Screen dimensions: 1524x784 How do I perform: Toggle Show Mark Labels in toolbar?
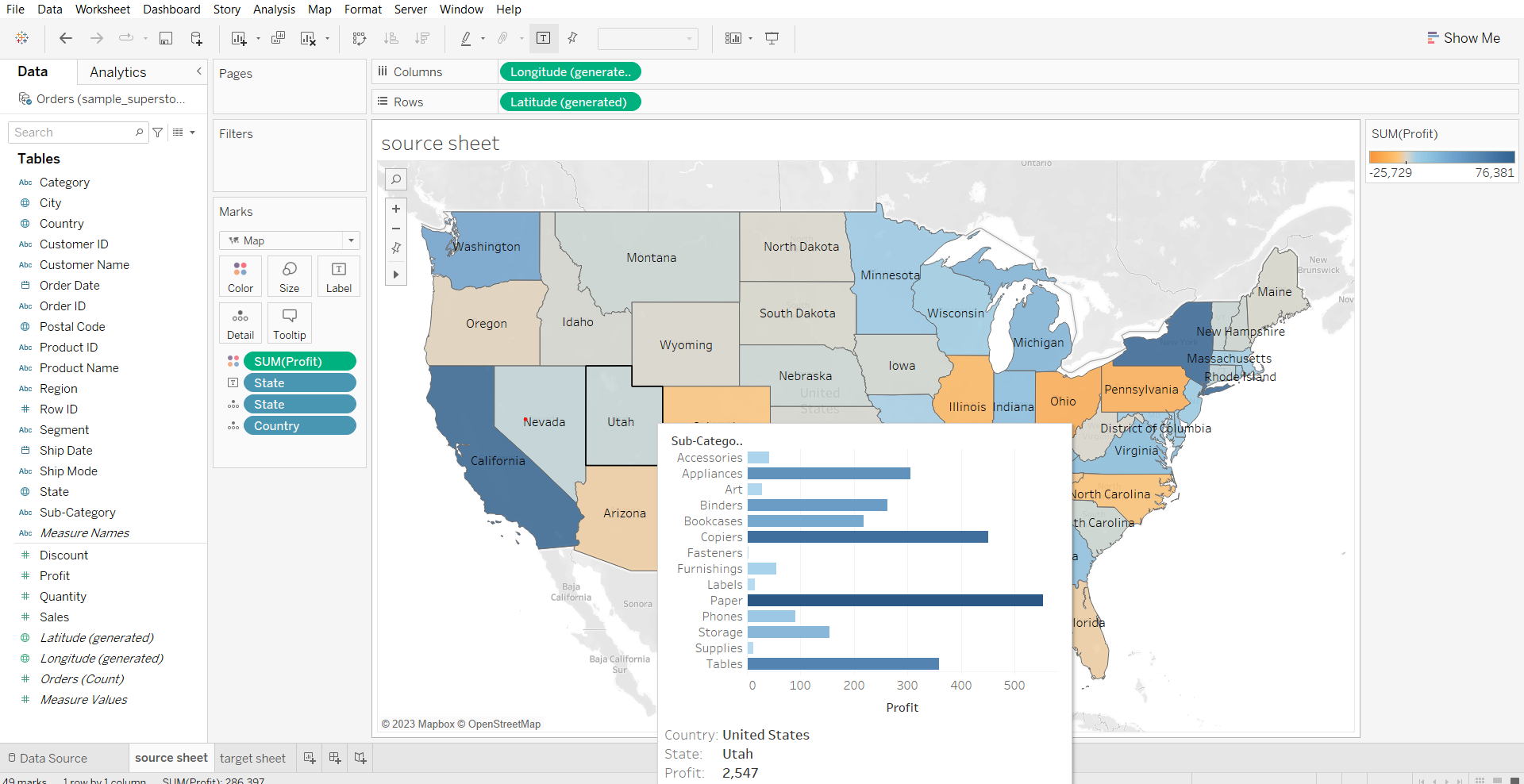[x=543, y=38]
